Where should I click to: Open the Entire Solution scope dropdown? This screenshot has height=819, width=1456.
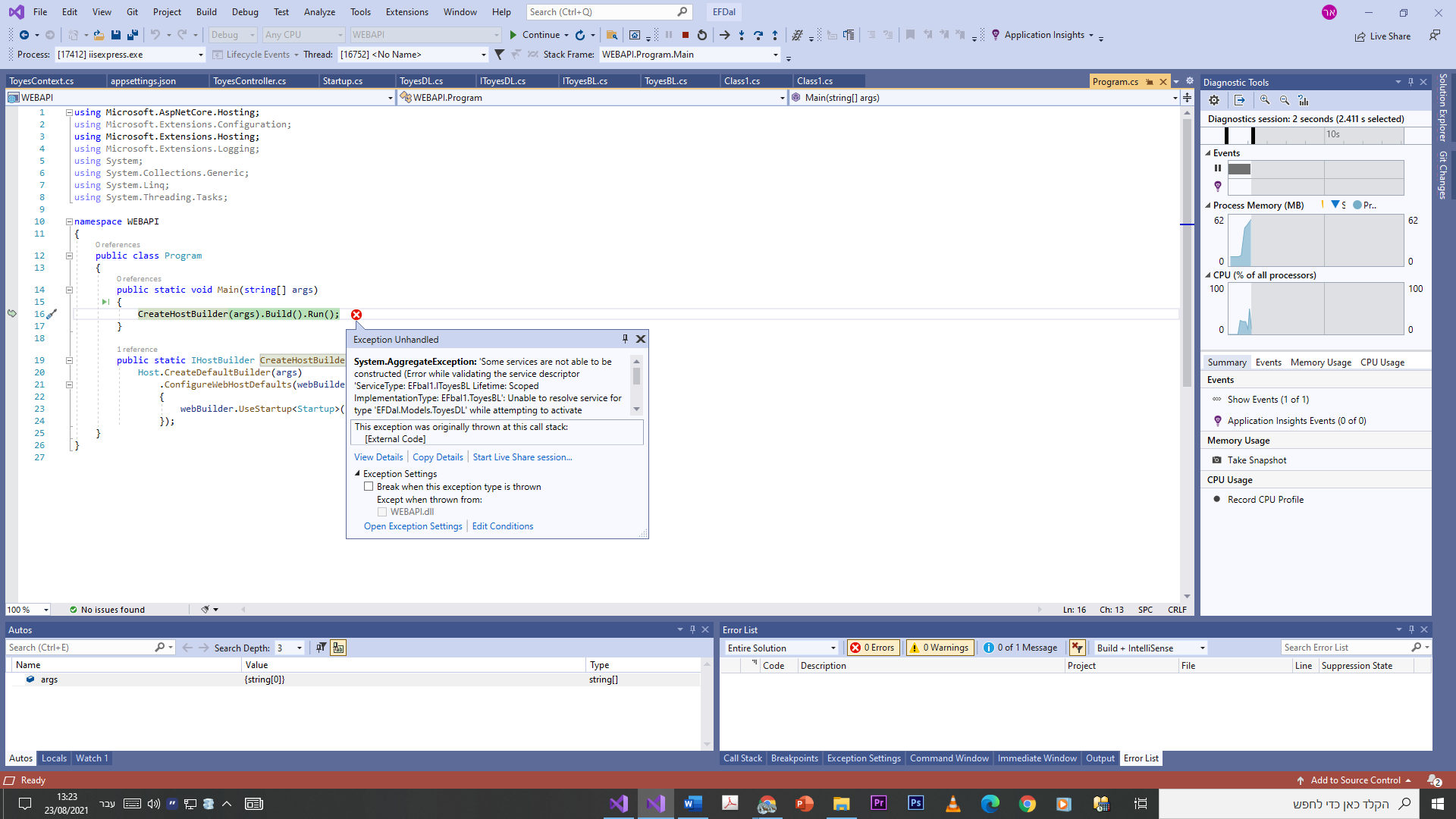pos(833,648)
